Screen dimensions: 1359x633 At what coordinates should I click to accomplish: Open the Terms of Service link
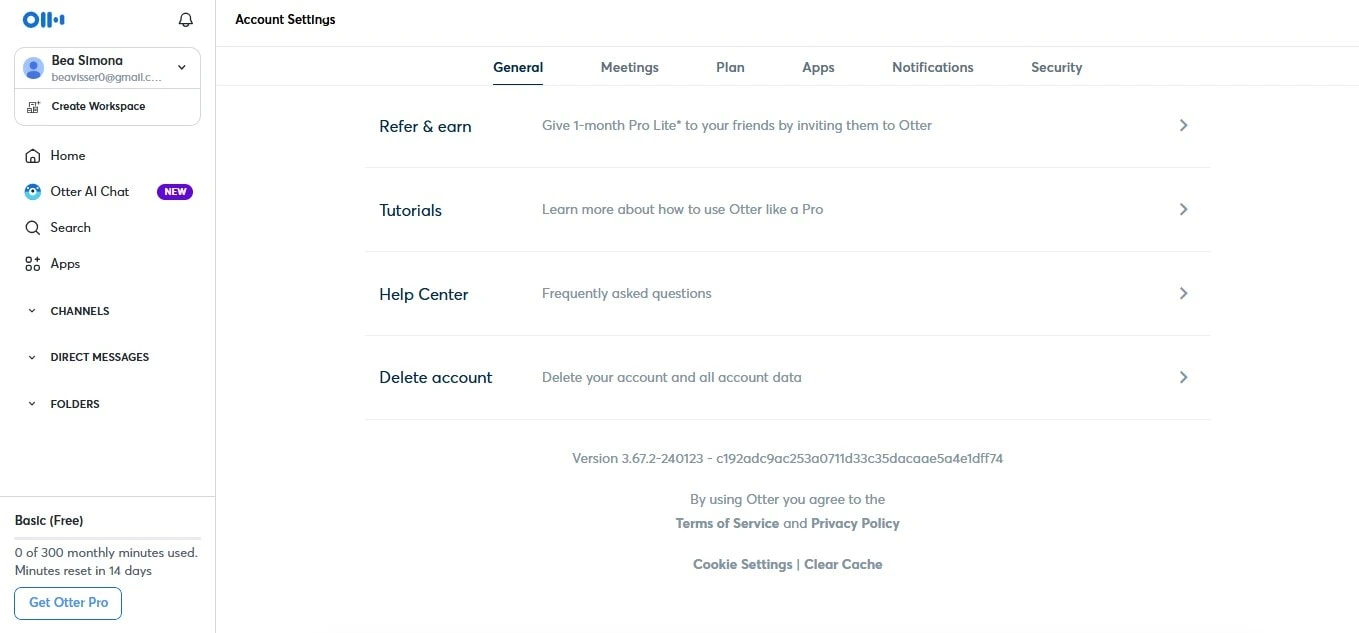pos(727,524)
